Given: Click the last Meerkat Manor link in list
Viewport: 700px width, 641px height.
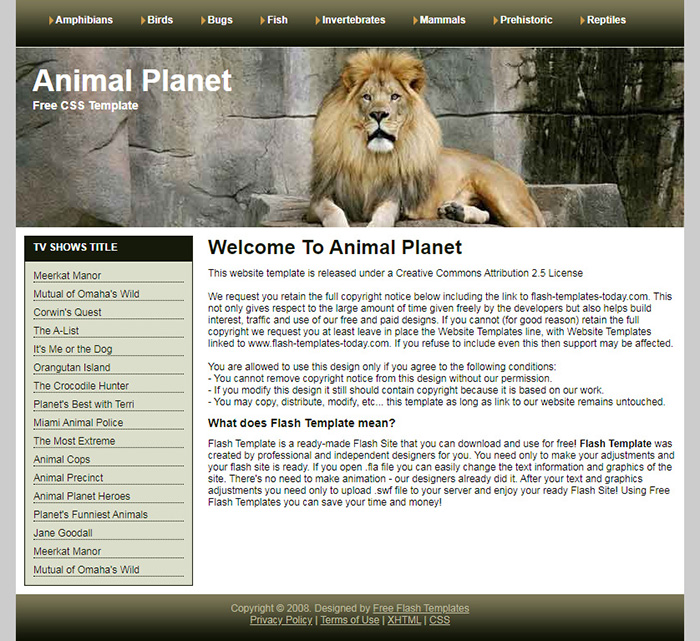Looking at the screenshot, I should point(67,551).
